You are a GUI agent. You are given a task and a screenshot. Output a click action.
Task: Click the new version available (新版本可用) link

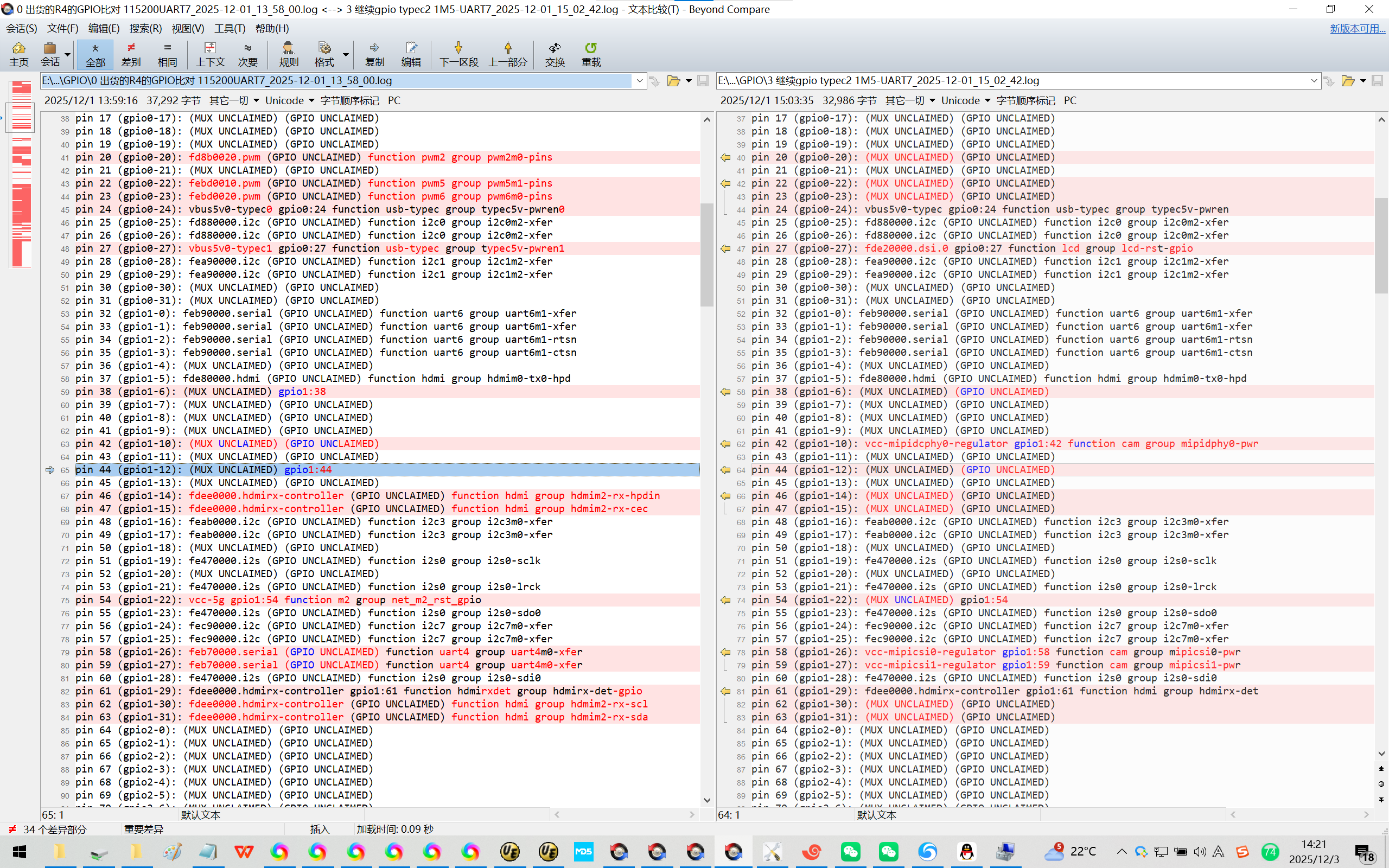(x=1357, y=28)
